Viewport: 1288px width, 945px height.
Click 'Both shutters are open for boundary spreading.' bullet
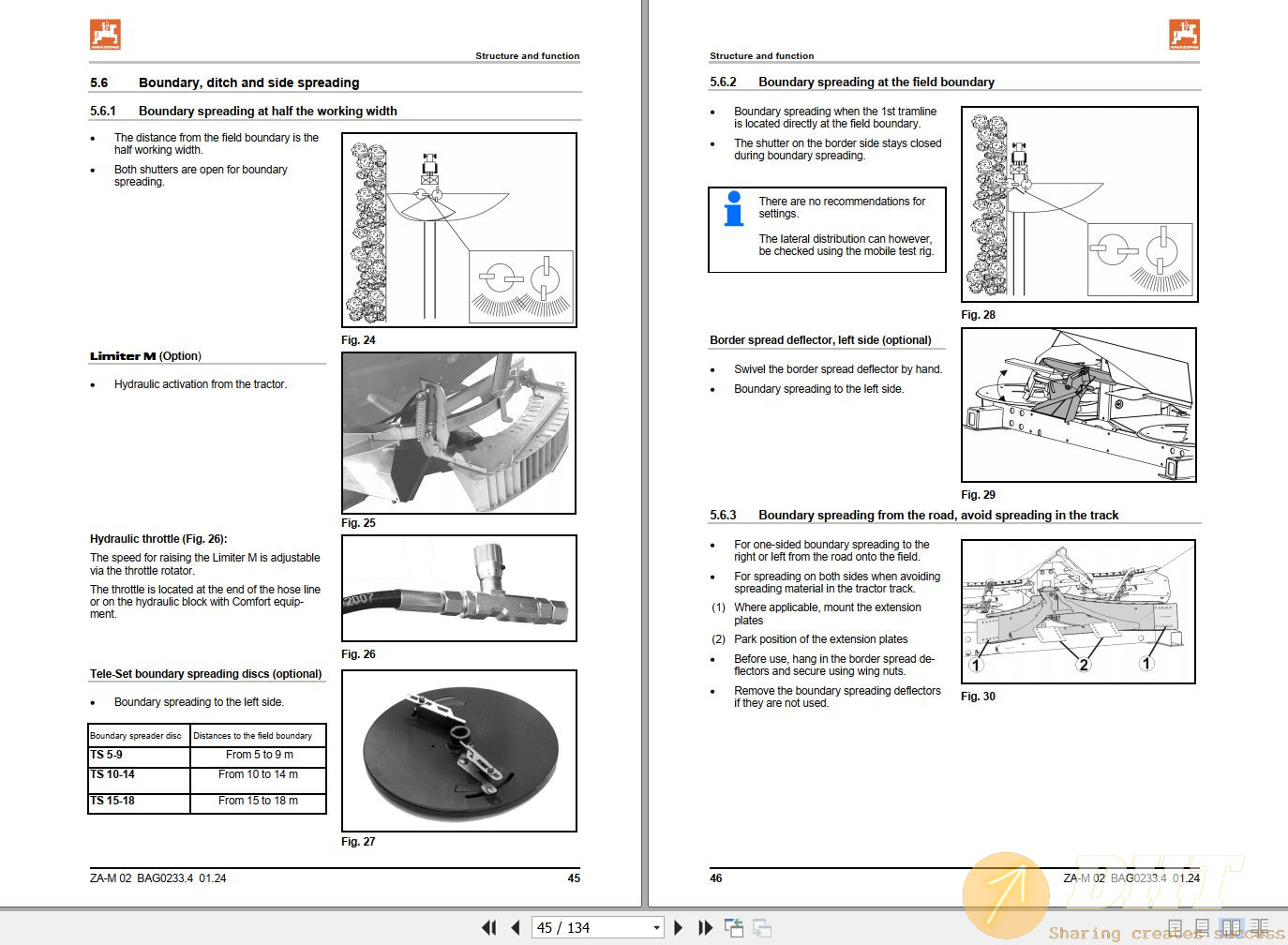click(x=201, y=175)
